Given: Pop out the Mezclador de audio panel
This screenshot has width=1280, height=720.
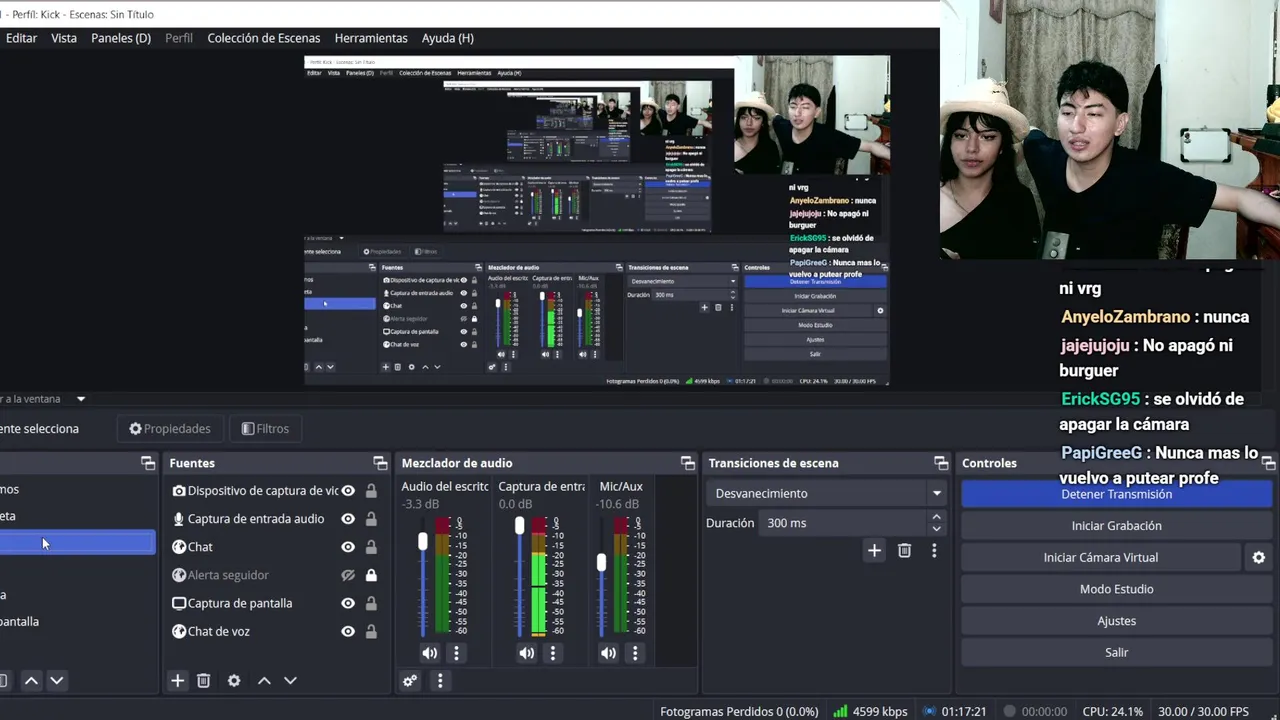Looking at the screenshot, I should click(x=687, y=463).
